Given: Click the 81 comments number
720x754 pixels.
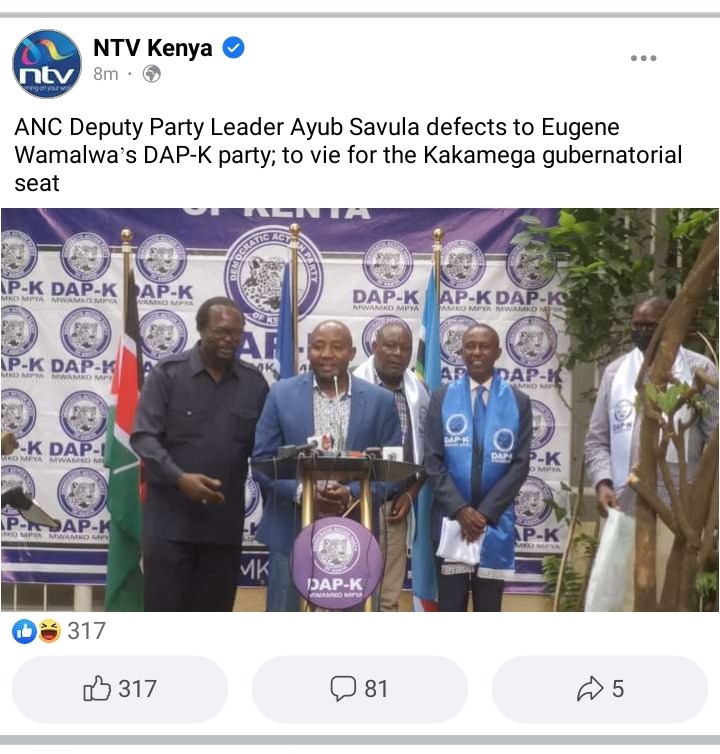Looking at the screenshot, I should pyautogui.click(x=376, y=689).
